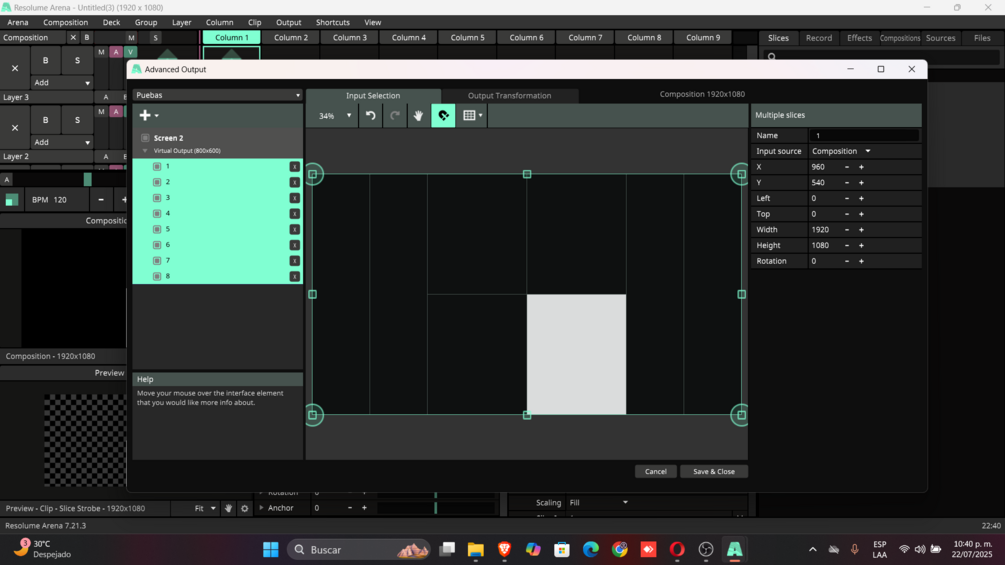Open the Output menu

288,22
